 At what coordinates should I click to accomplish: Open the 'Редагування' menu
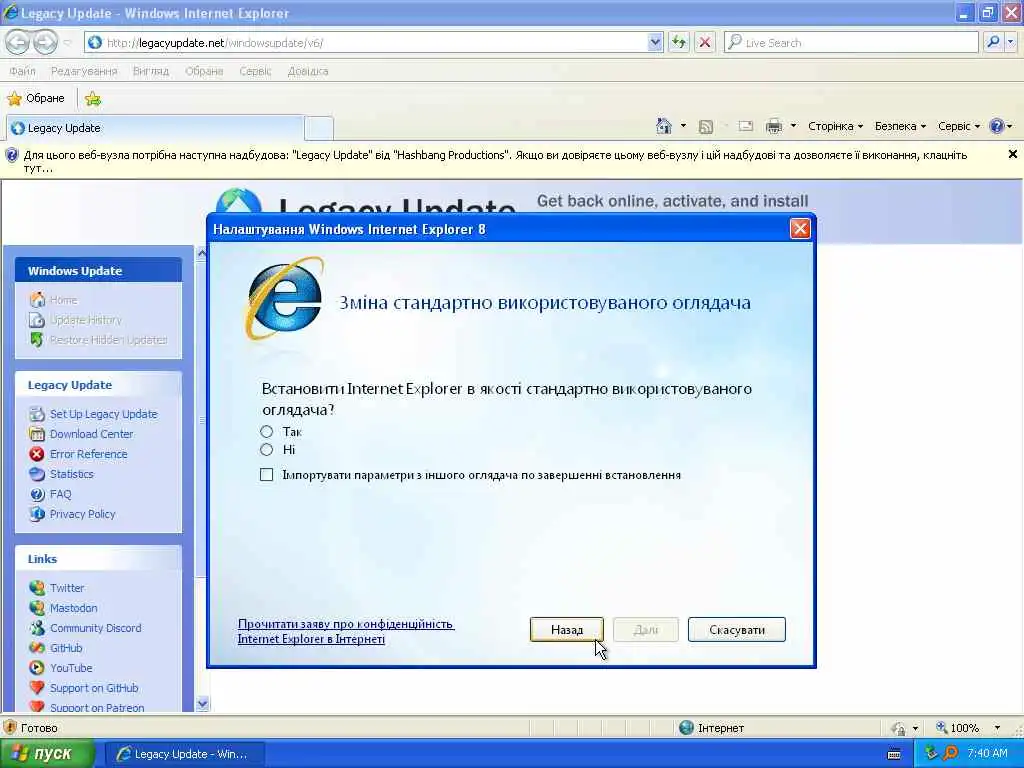pos(84,71)
